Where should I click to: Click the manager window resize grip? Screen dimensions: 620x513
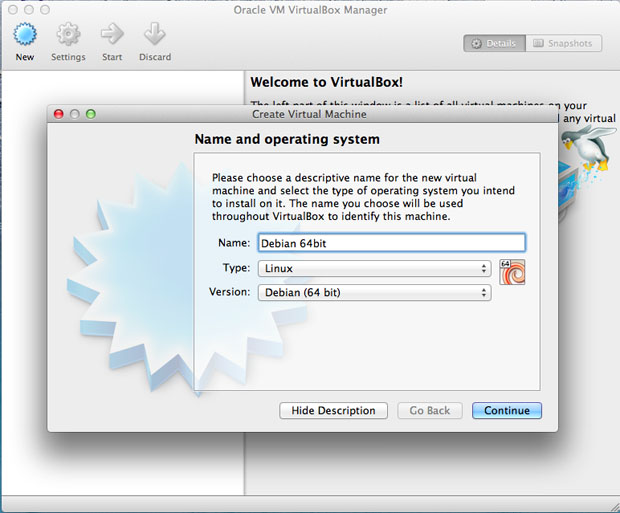pyautogui.click(x=614, y=507)
